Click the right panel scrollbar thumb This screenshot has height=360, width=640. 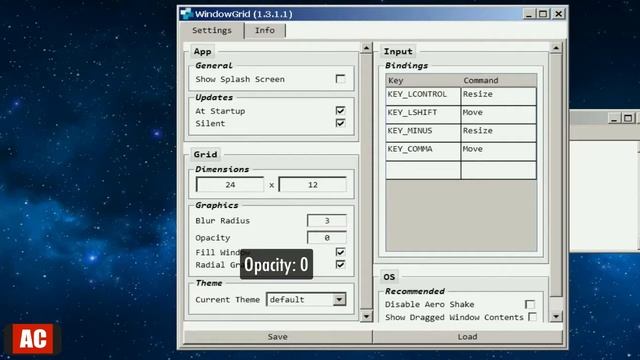point(556,176)
